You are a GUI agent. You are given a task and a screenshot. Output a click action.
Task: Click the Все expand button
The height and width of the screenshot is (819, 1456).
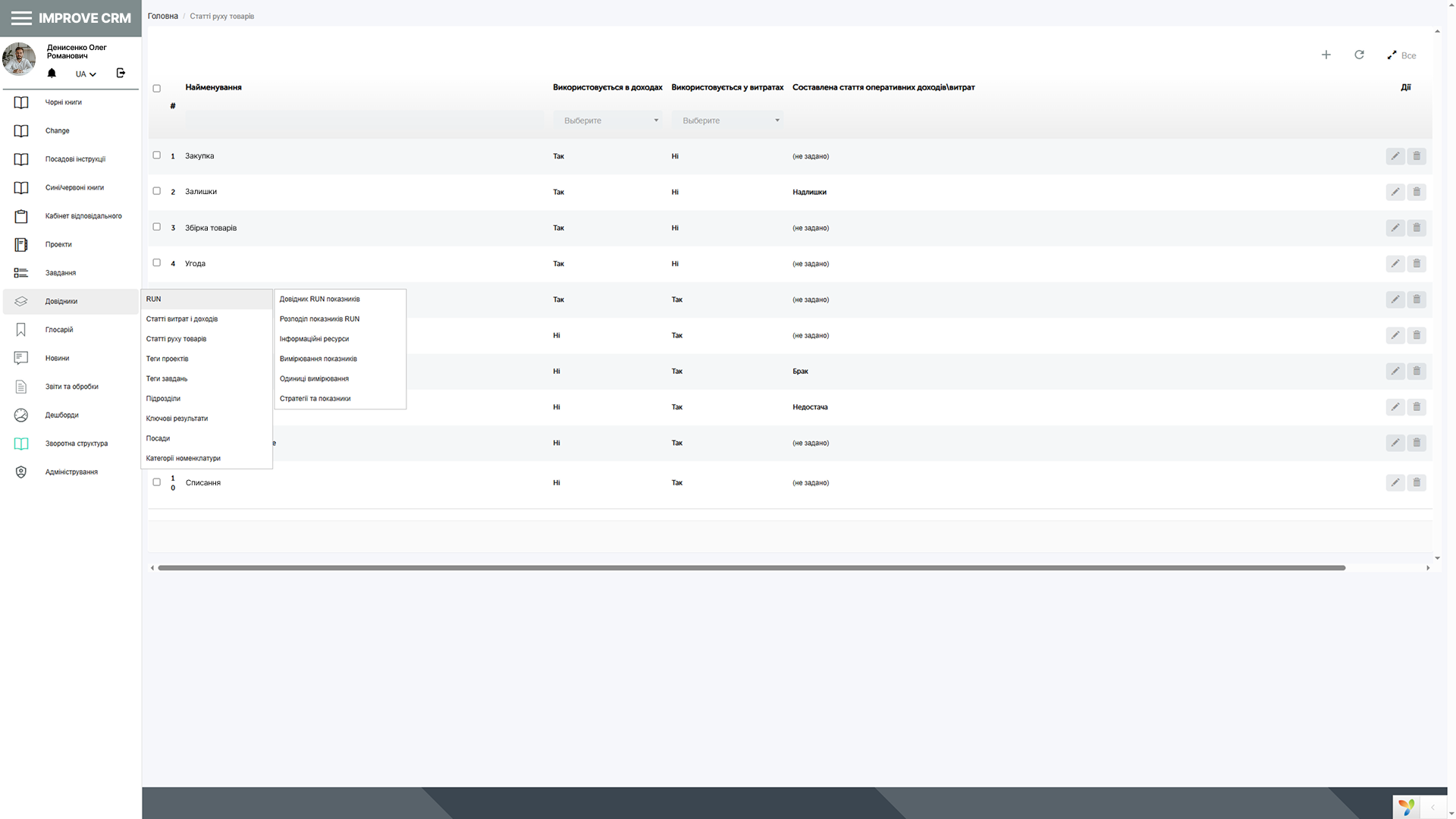click(1401, 55)
